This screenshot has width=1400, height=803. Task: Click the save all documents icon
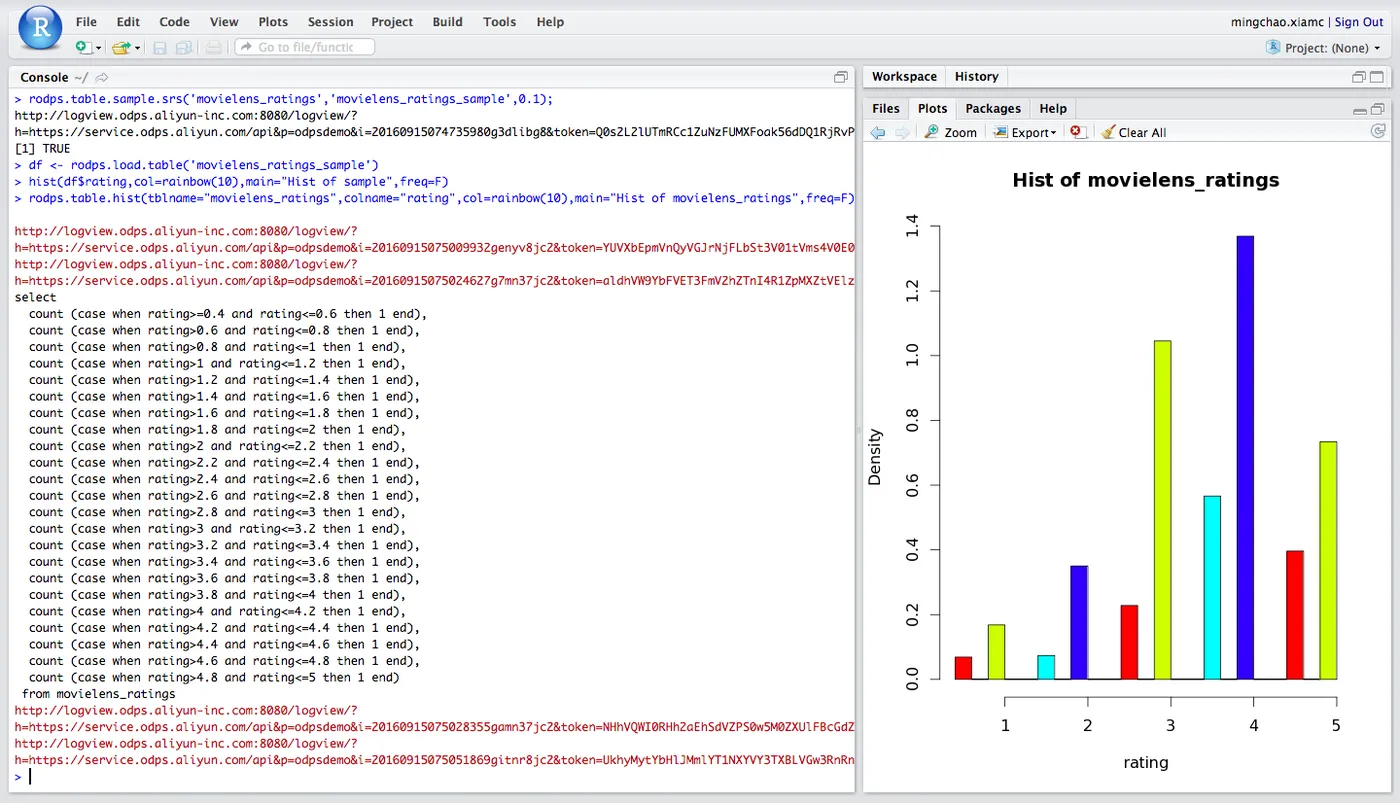coord(183,47)
